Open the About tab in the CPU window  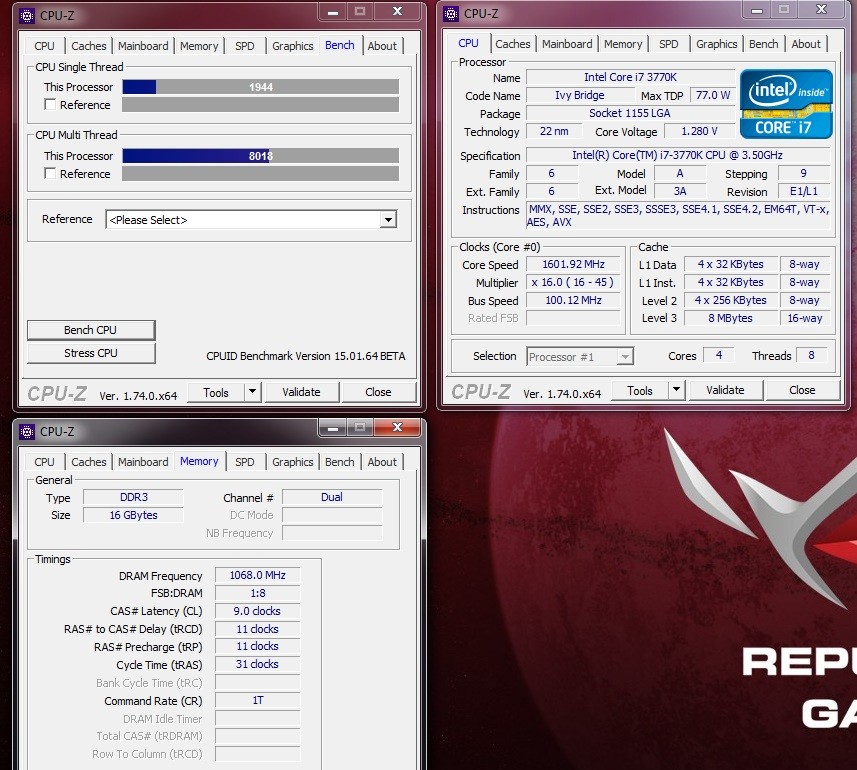tap(806, 44)
